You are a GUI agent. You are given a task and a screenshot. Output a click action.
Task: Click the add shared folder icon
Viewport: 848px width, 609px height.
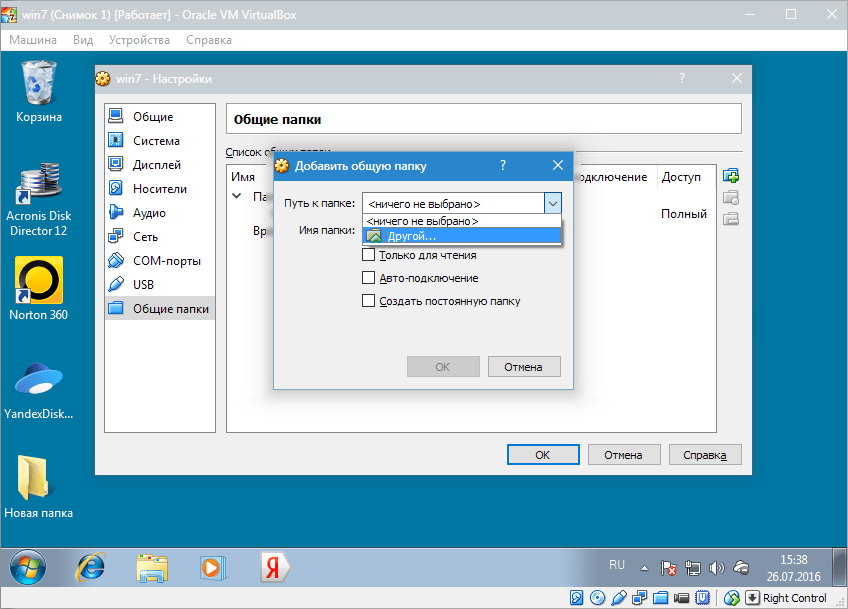point(730,177)
